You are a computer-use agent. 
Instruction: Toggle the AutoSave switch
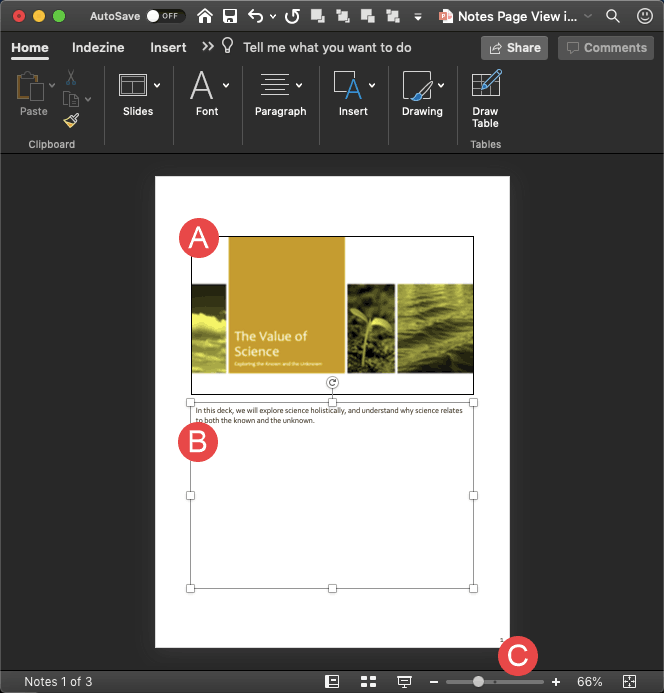[166, 16]
